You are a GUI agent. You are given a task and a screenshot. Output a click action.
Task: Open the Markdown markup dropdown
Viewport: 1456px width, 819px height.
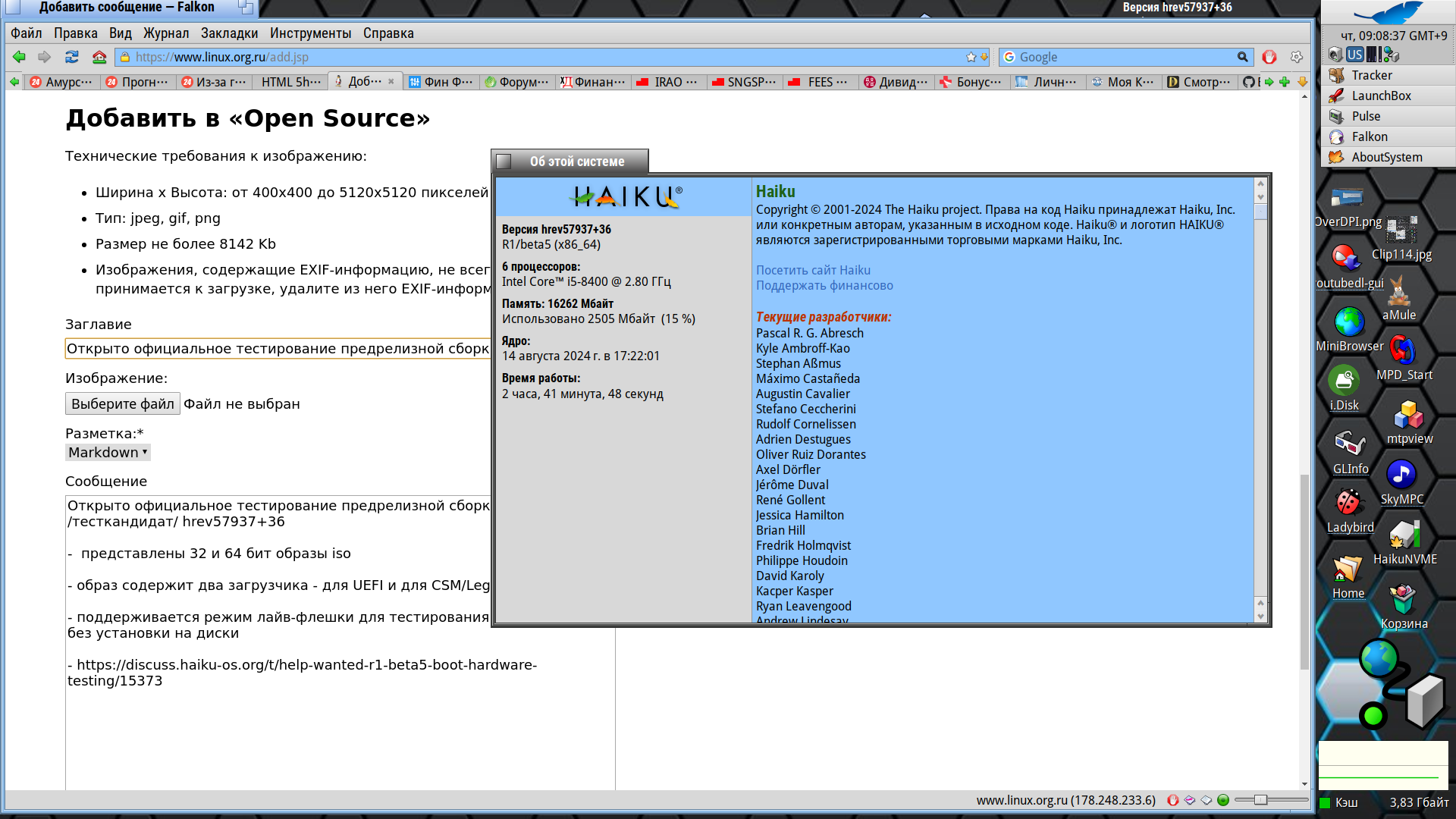(x=108, y=453)
